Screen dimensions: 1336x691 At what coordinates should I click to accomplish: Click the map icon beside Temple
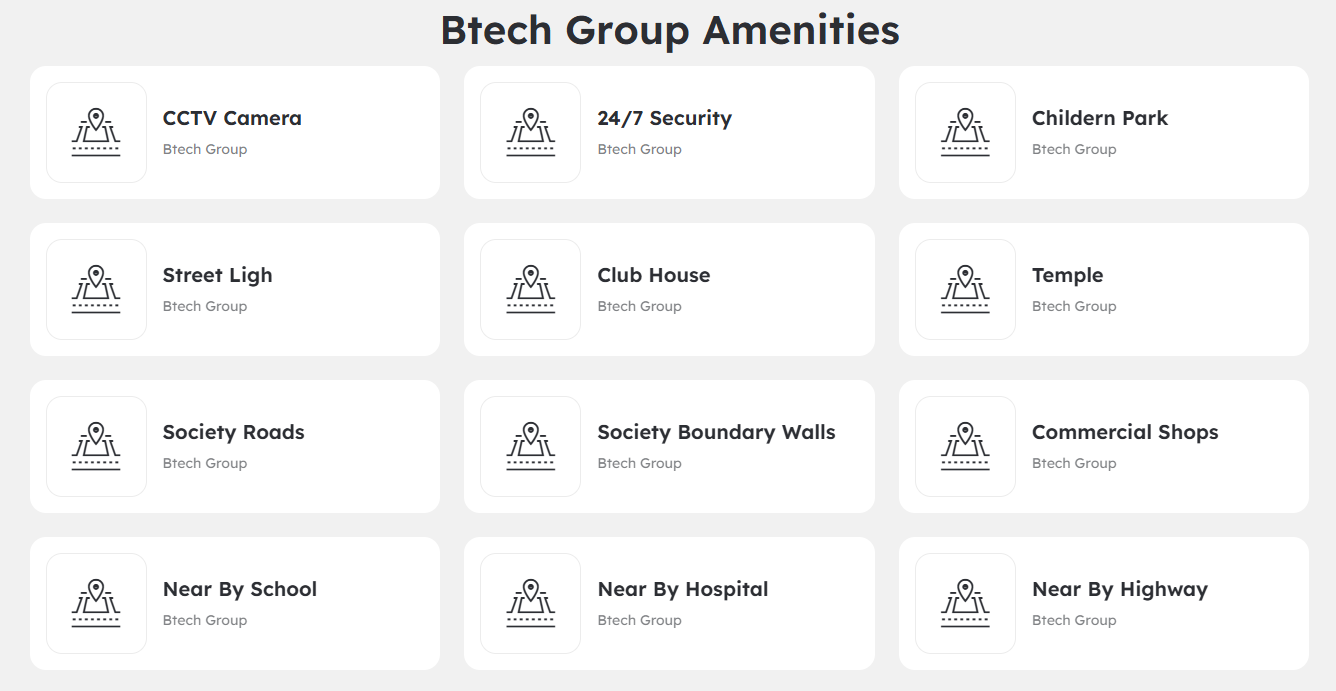pos(965,290)
